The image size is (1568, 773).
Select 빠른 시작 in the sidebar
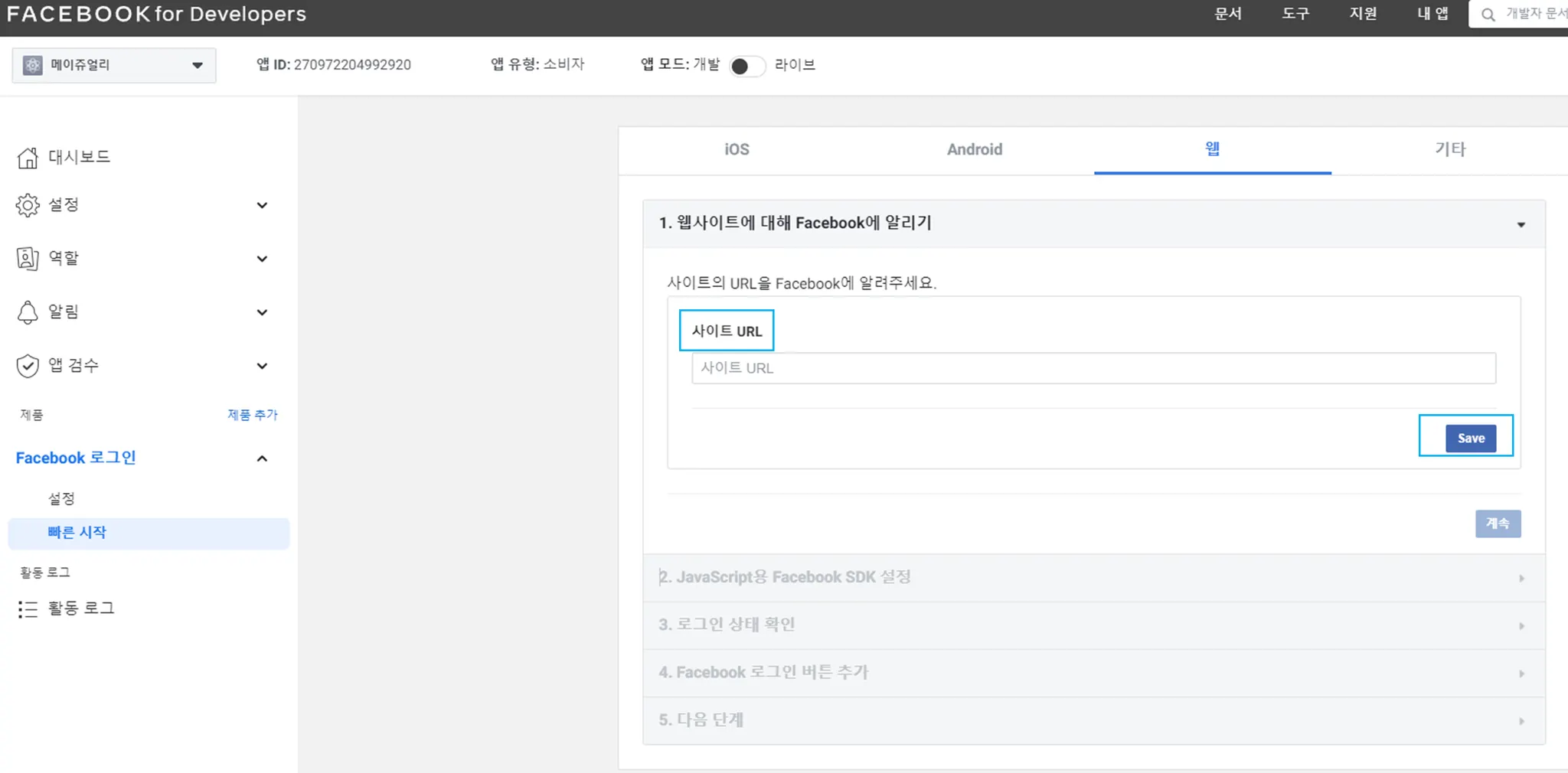(149, 533)
